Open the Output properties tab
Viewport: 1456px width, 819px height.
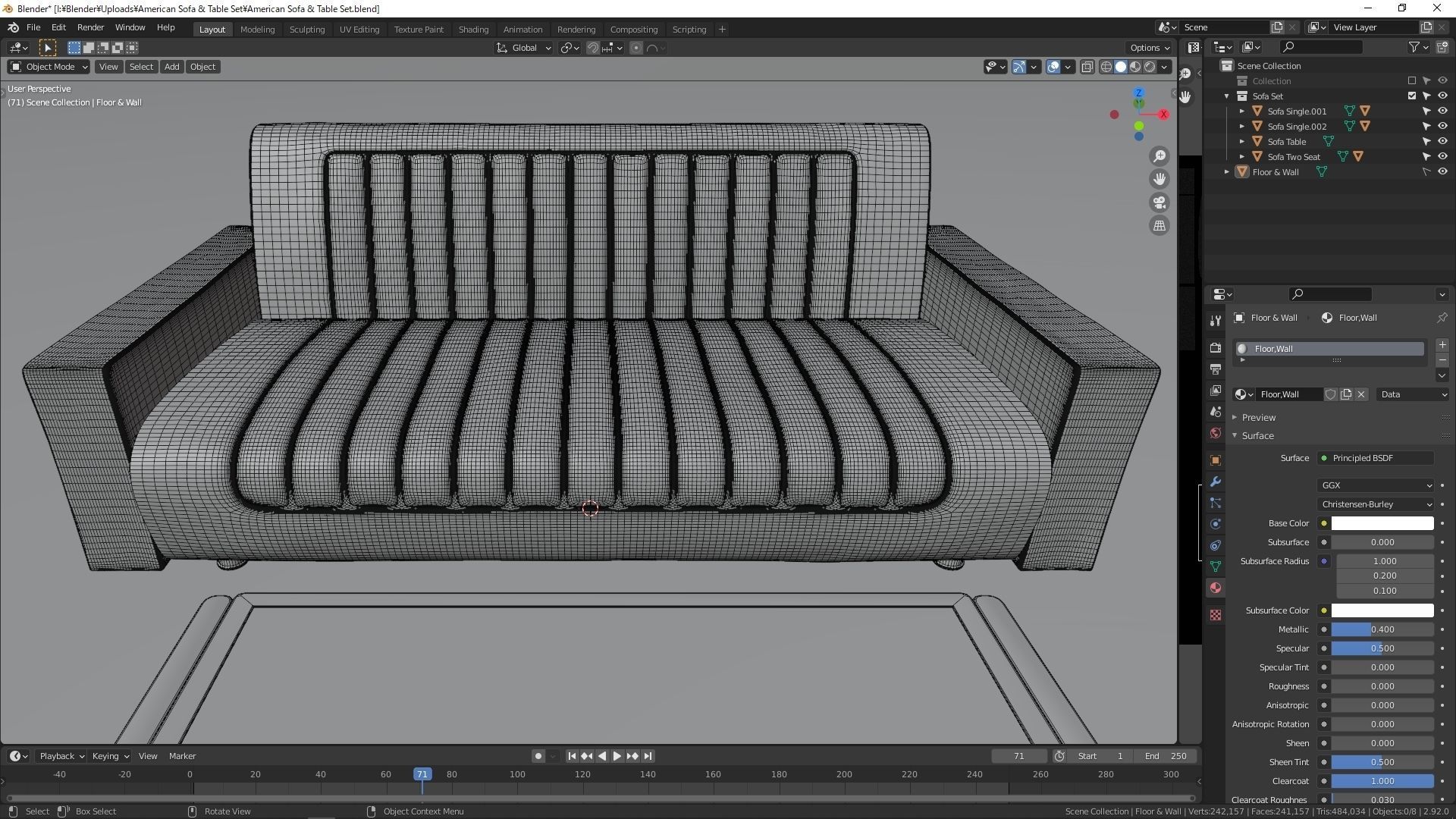(1216, 369)
